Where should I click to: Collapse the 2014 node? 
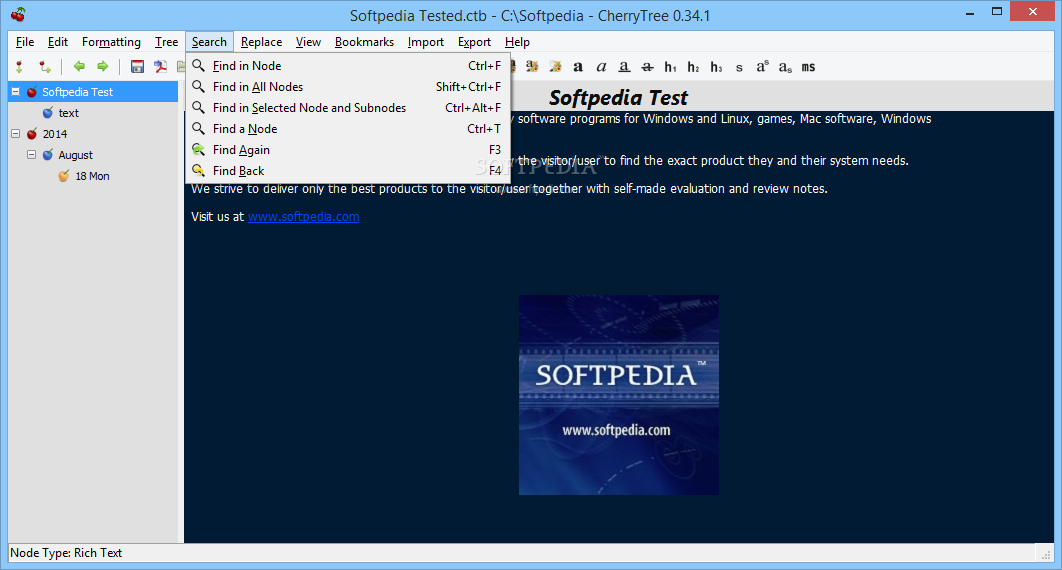coord(16,133)
